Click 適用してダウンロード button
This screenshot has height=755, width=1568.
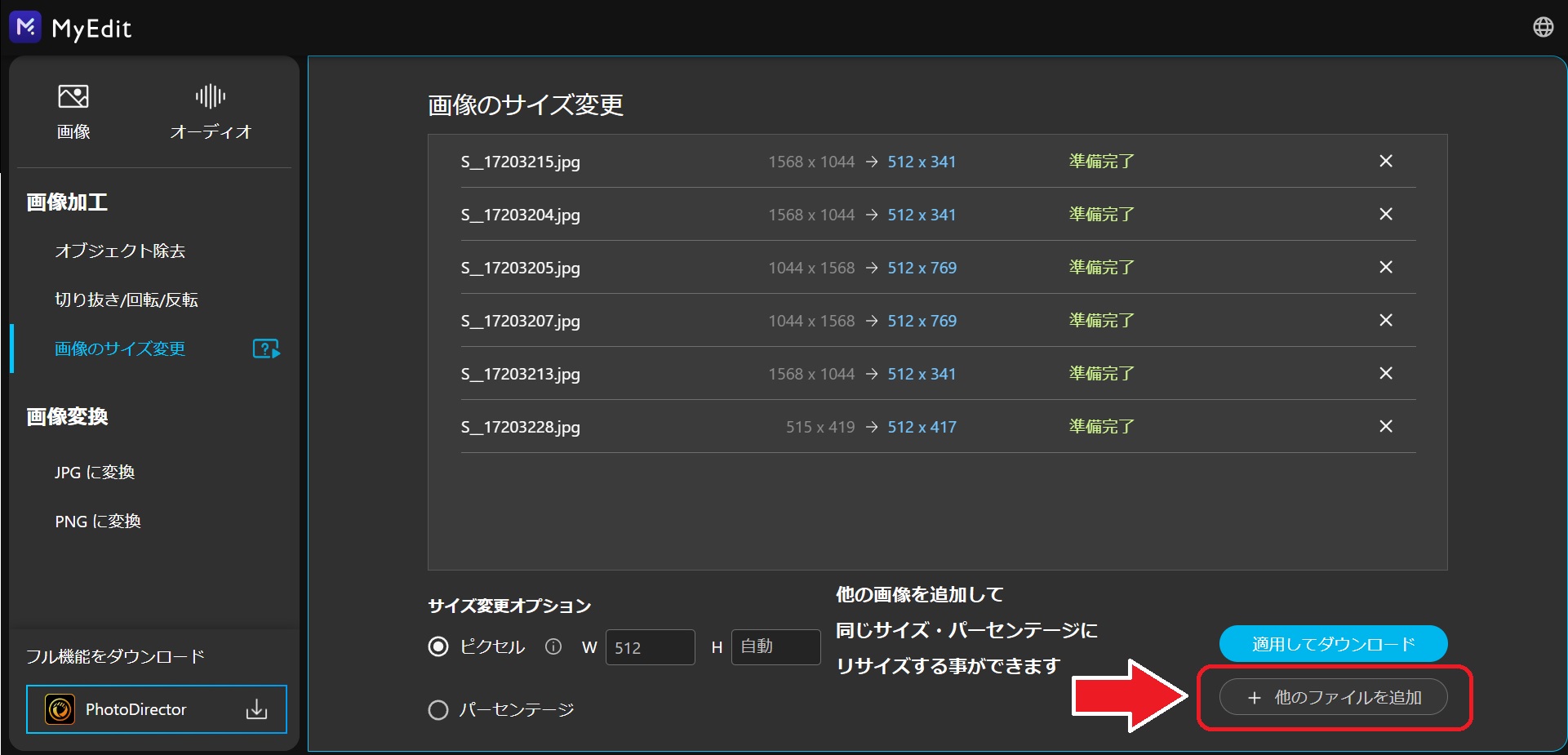pos(1334,644)
